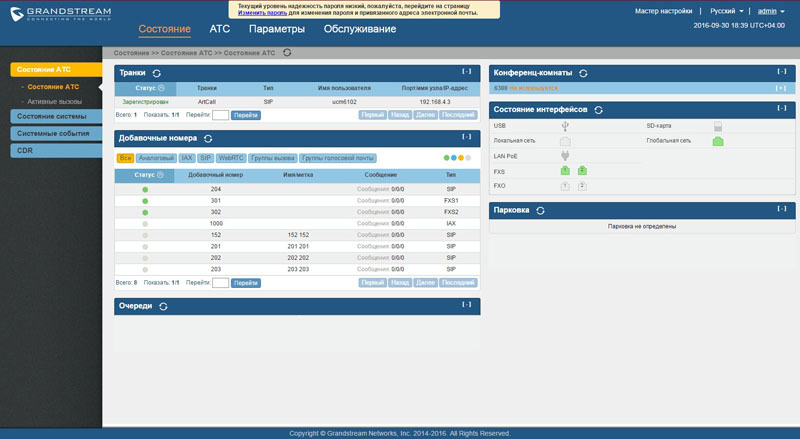
Task: Click the FXO port 2 icon
Action: (x=582, y=186)
